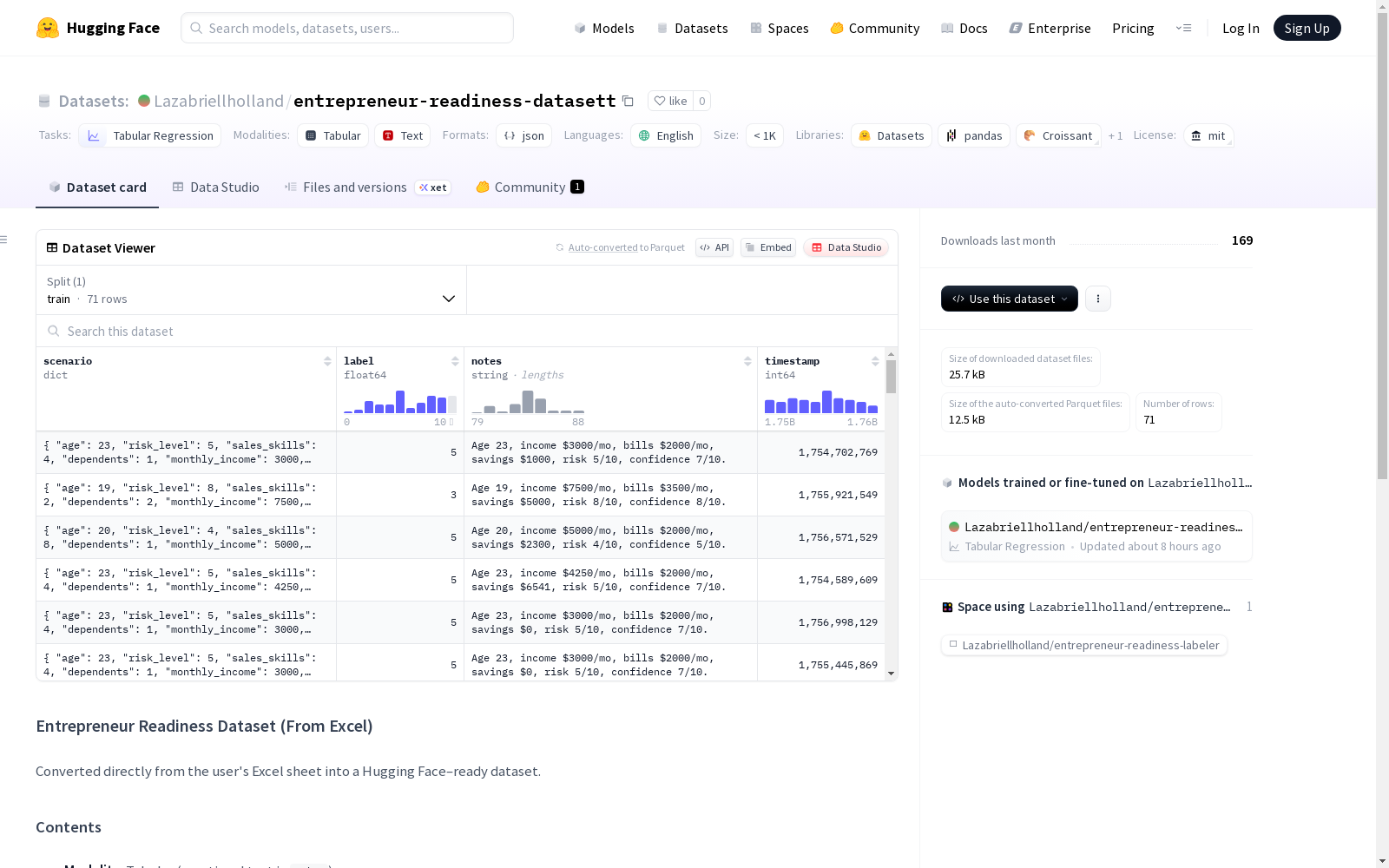Click the dataset viewer scroll up arrow
Image resolution: width=1389 pixels, height=868 pixels.
(x=891, y=354)
